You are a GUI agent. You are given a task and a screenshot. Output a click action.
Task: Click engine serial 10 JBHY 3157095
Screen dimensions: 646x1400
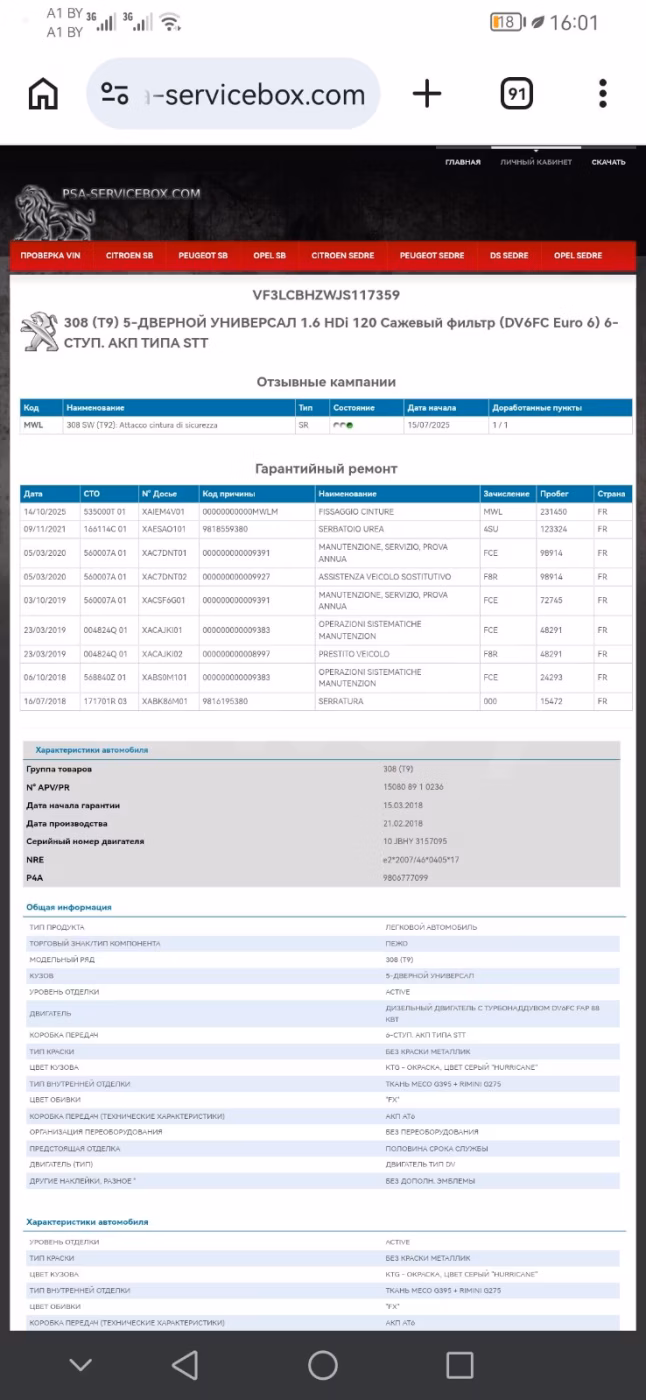(416, 841)
